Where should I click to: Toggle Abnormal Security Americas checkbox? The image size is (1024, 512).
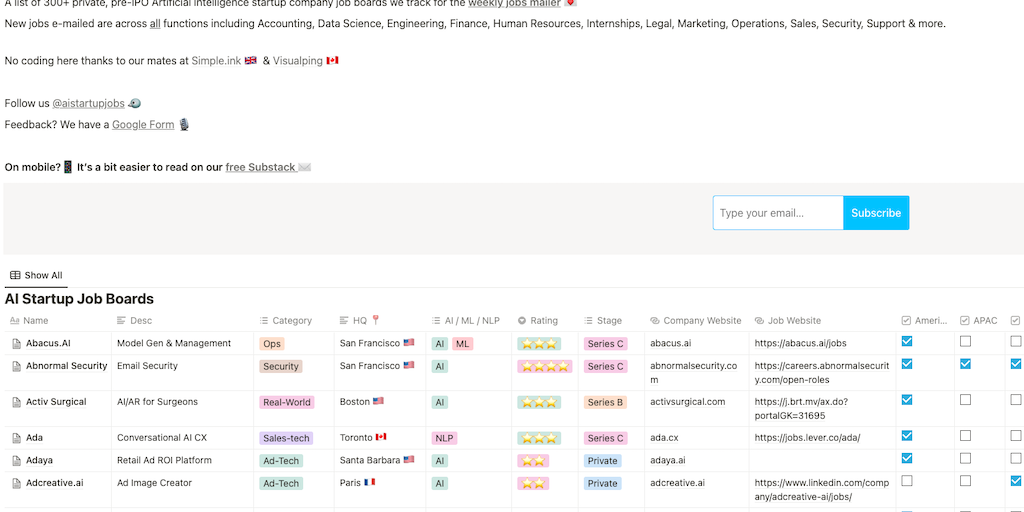(906, 364)
